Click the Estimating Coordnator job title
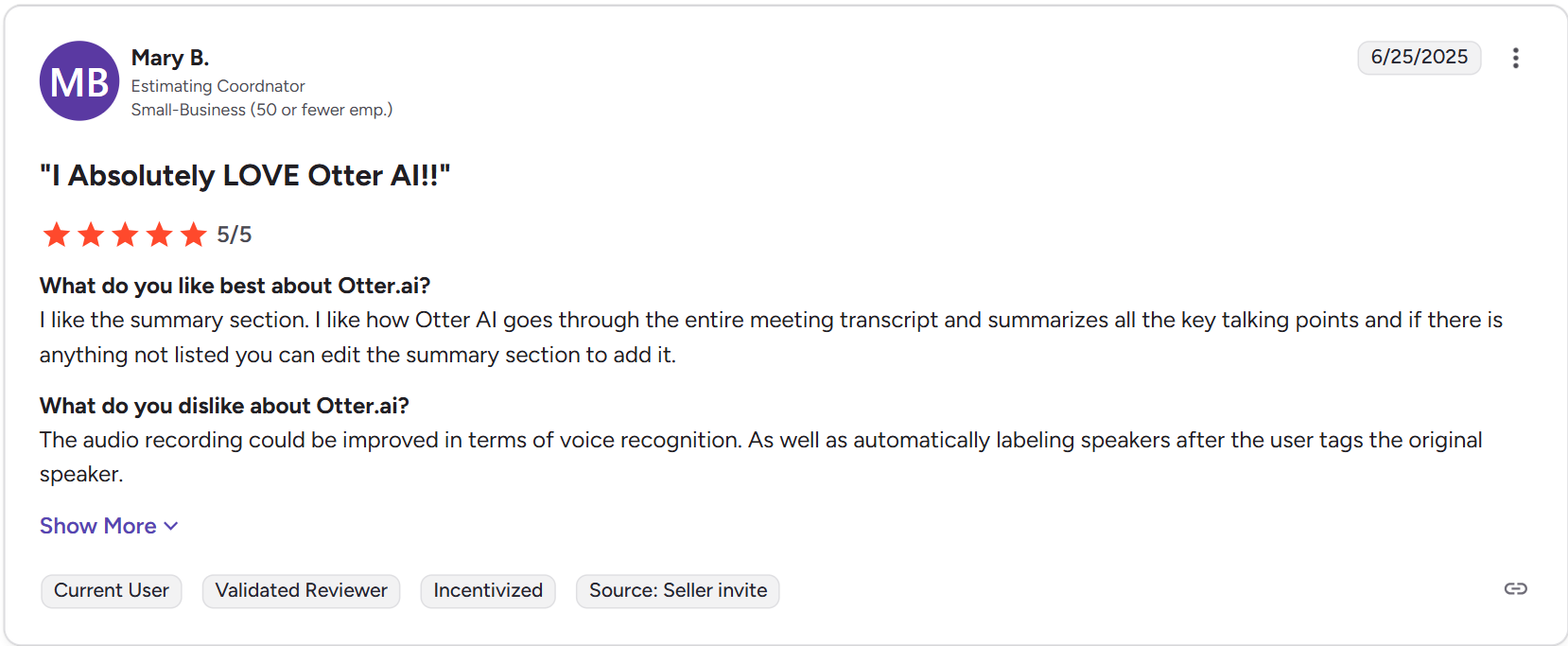Image resolution: width=1568 pixels, height=646 pixels. click(218, 86)
